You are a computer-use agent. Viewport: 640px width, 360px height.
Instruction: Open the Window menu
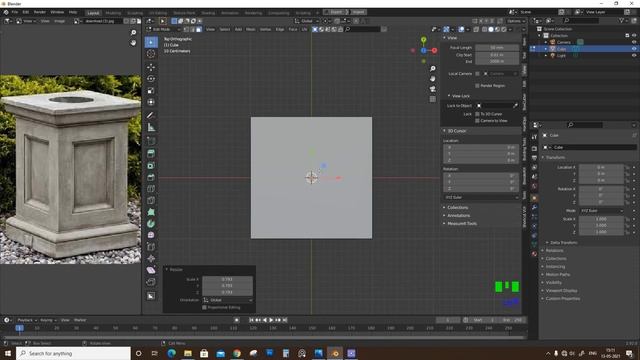coord(57,12)
